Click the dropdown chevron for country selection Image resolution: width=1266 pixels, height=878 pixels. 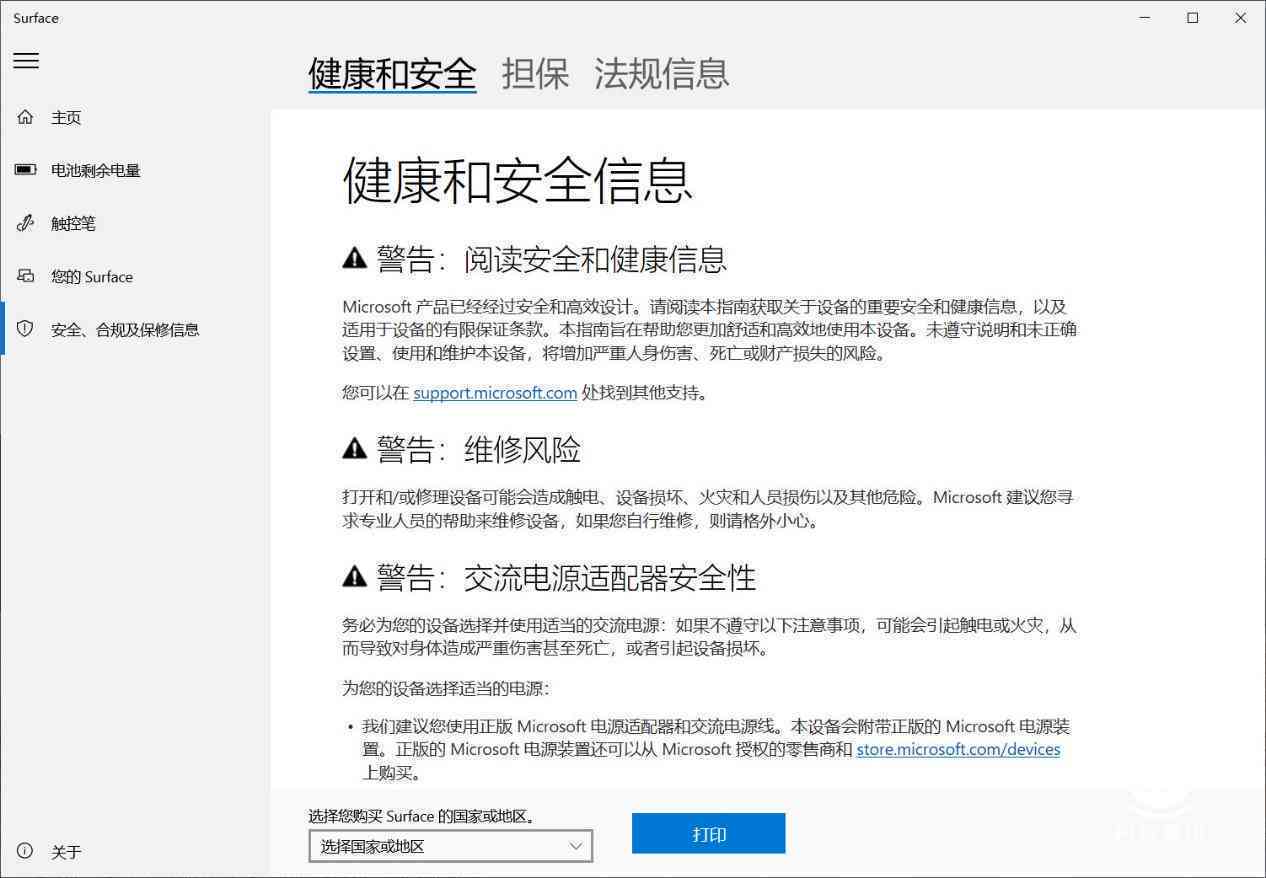[x=575, y=846]
